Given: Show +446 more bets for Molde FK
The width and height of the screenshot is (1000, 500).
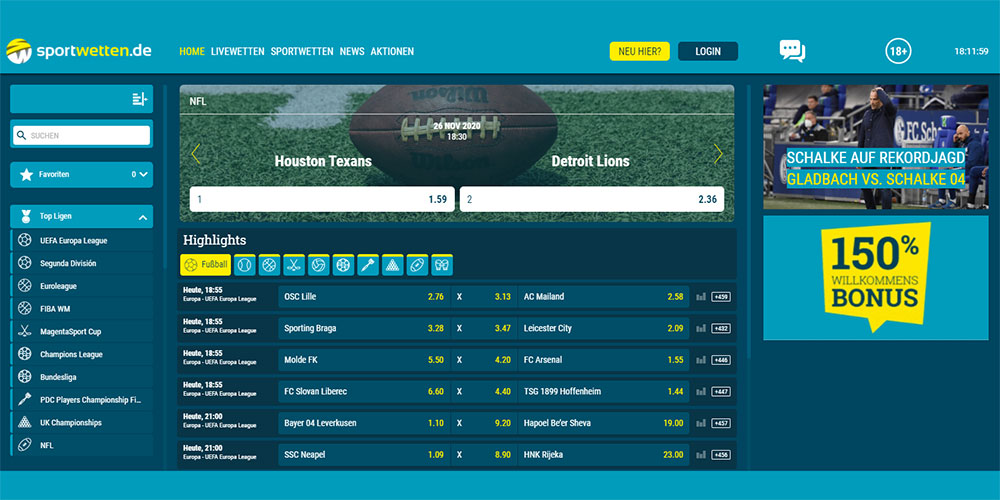Looking at the screenshot, I should tap(721, 360).
